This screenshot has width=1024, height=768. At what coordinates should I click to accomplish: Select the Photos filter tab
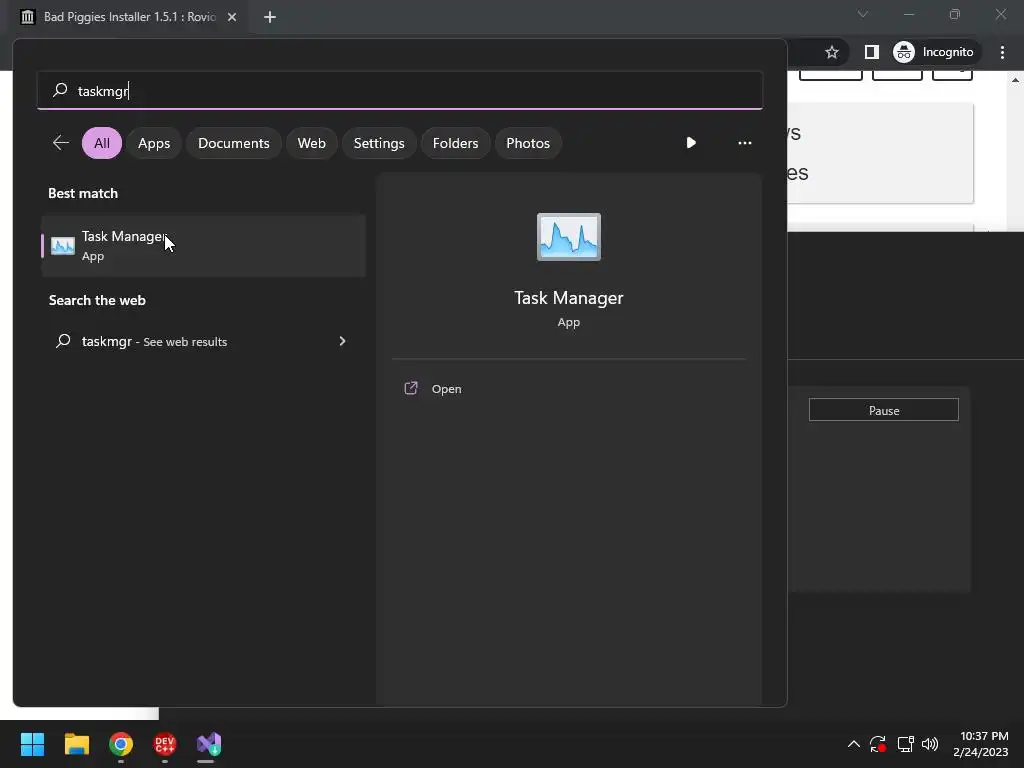(x=528, y=143)
